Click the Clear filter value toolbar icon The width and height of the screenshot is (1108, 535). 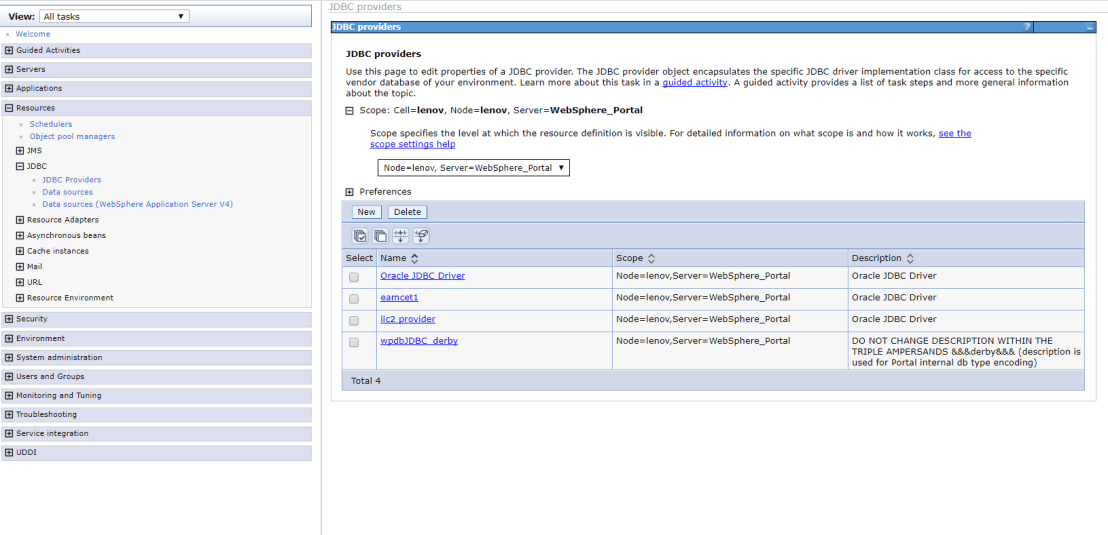[x=421, y=236]
